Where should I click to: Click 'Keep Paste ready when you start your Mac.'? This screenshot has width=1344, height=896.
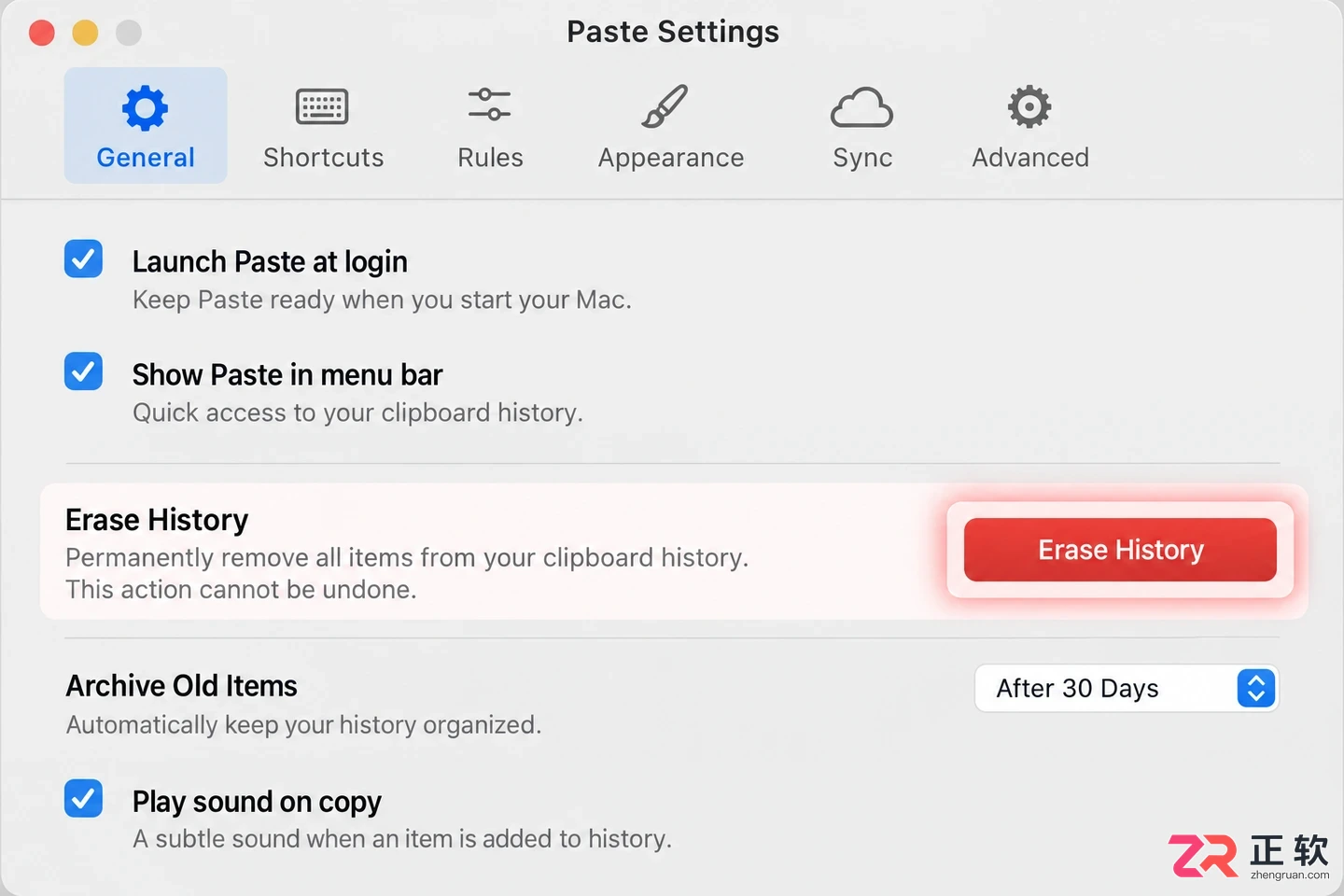382,301
